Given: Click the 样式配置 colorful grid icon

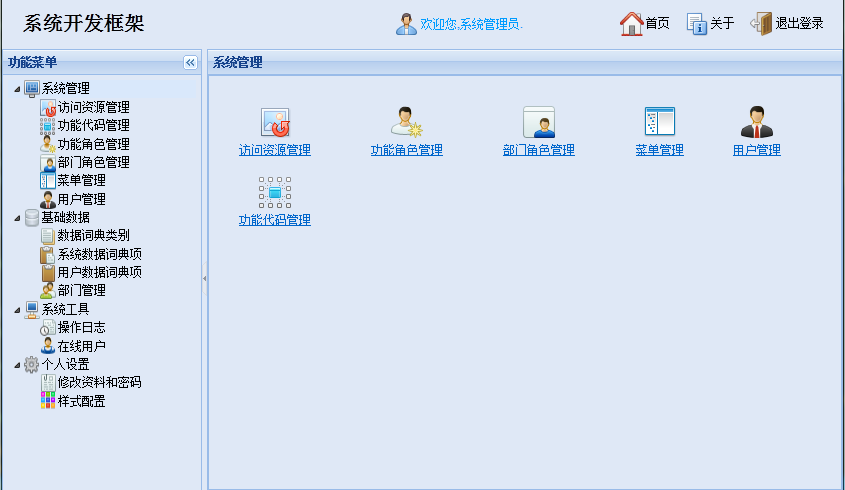Looking at the screenshot, I should 47,401.
